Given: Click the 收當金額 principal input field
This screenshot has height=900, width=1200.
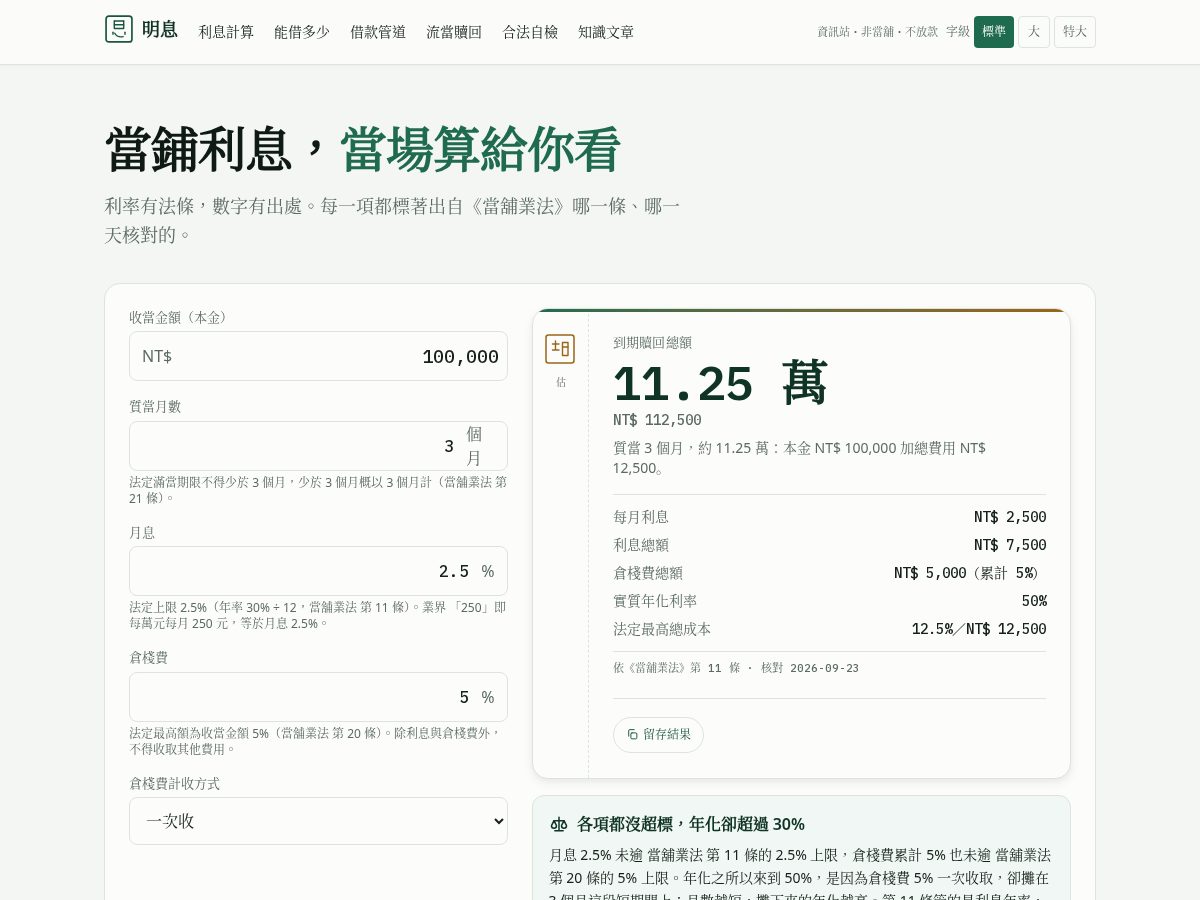Looking at the screenshot, I should (318, 356).
